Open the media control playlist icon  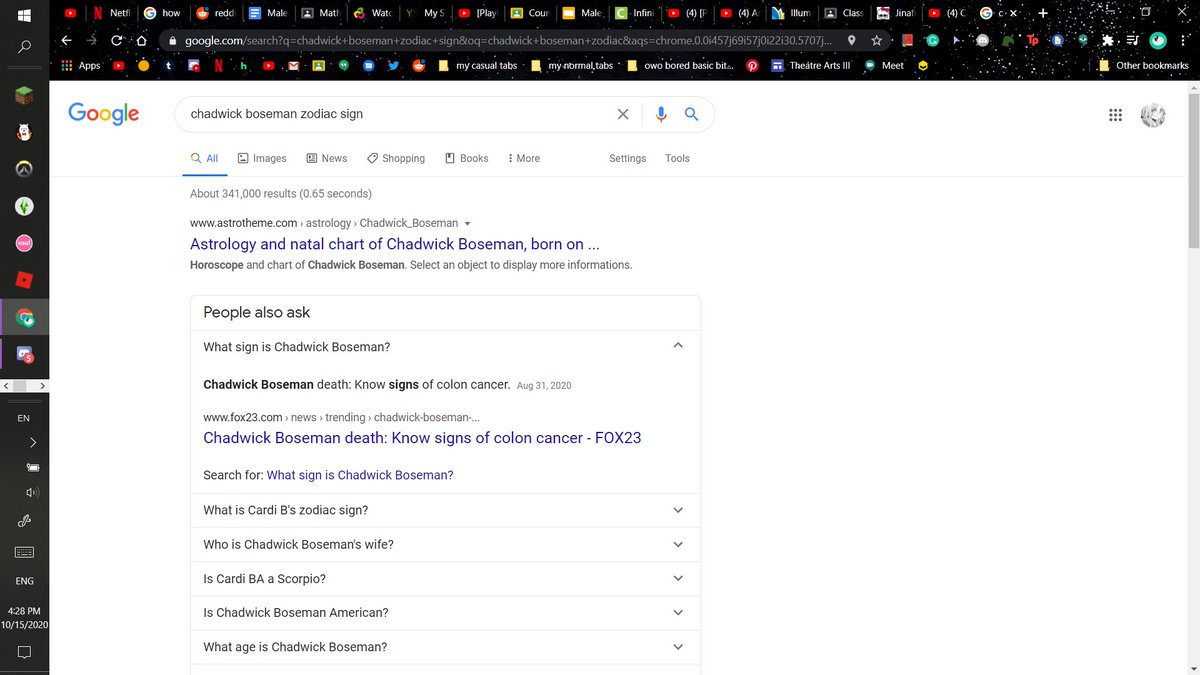click(1132, 41)
